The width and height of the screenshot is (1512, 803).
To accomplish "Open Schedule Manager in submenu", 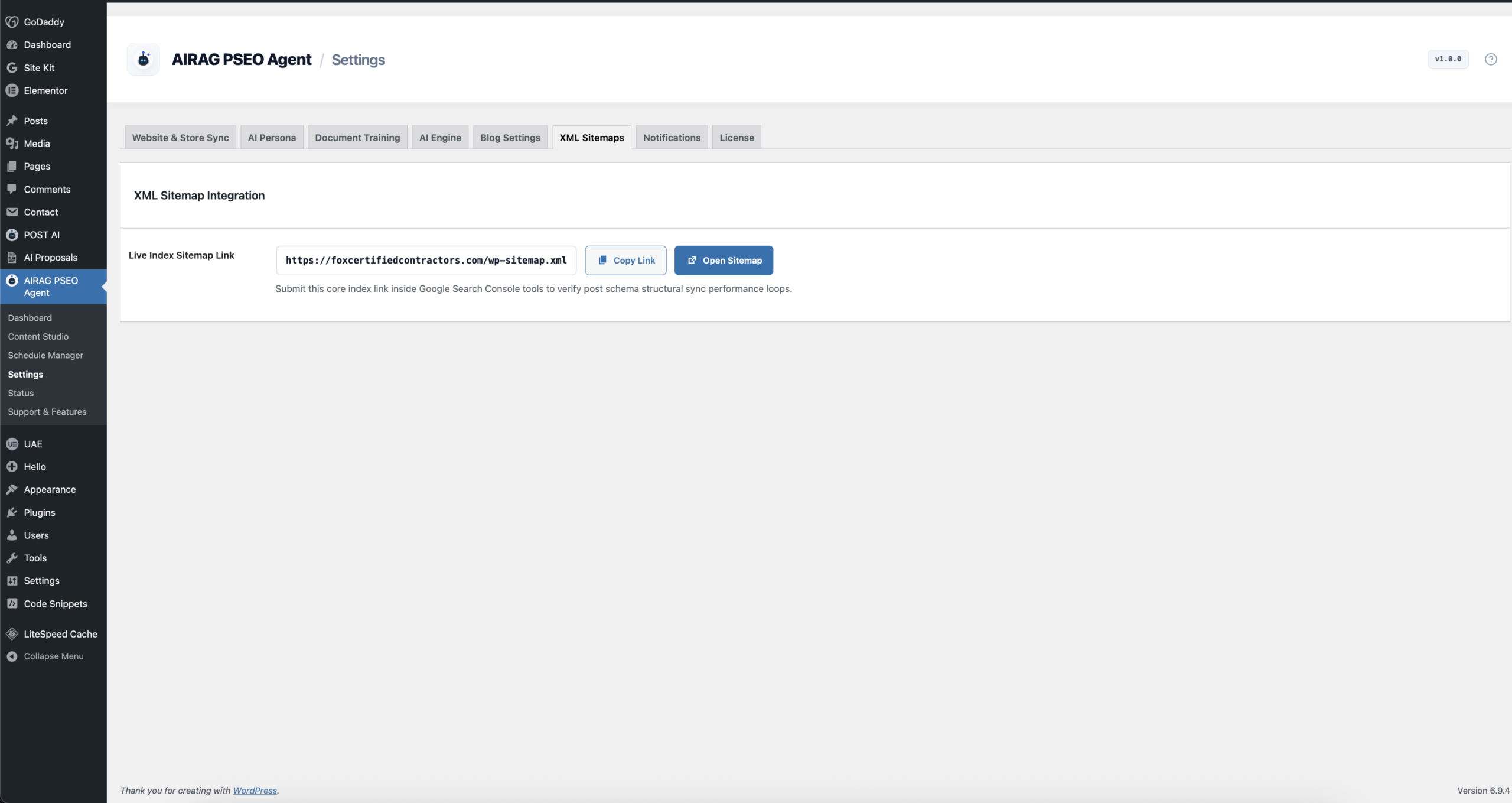I will pyautogui.click(x=45, y=356).
